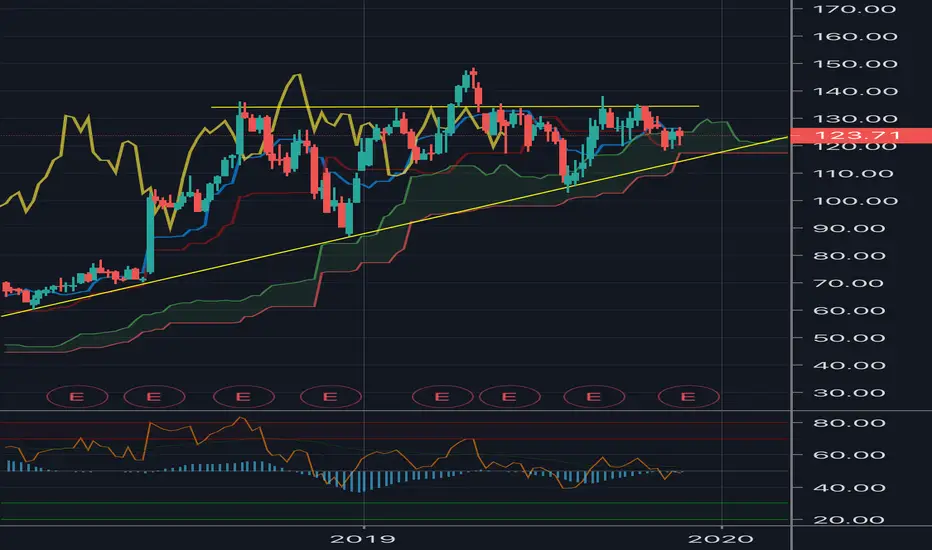This screenshot has height=550, width=932.
Task: Click the 50.00 price axis label
Action: (x=849, y=338)
